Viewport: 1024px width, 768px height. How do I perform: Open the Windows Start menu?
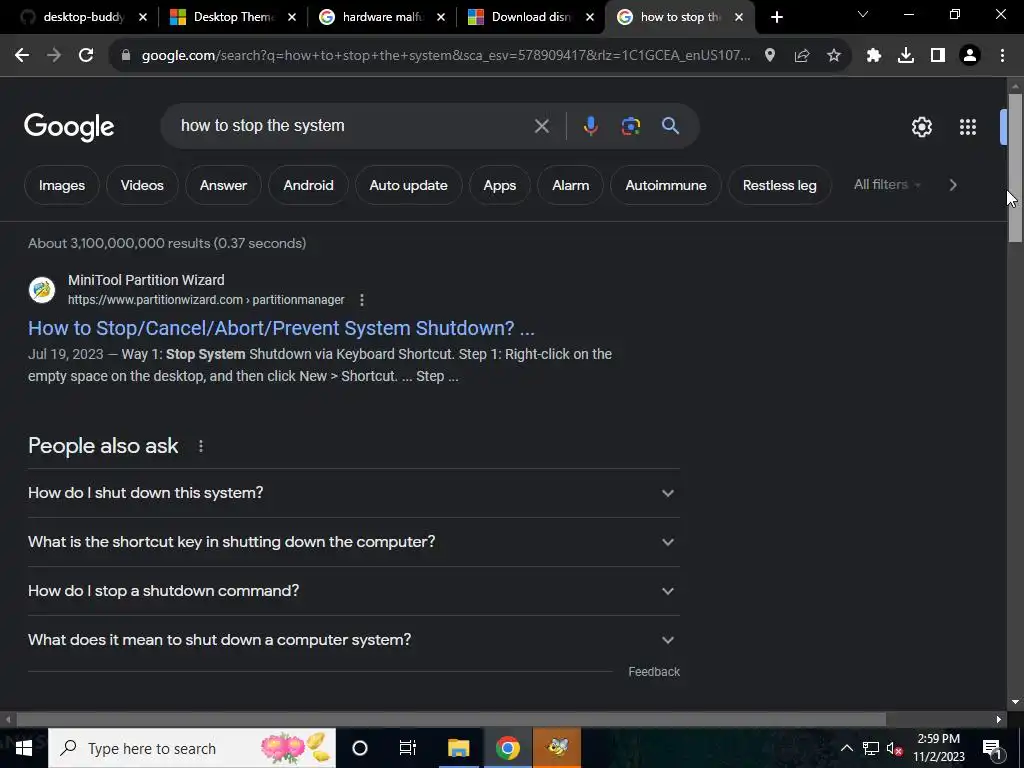pos(24,748)
